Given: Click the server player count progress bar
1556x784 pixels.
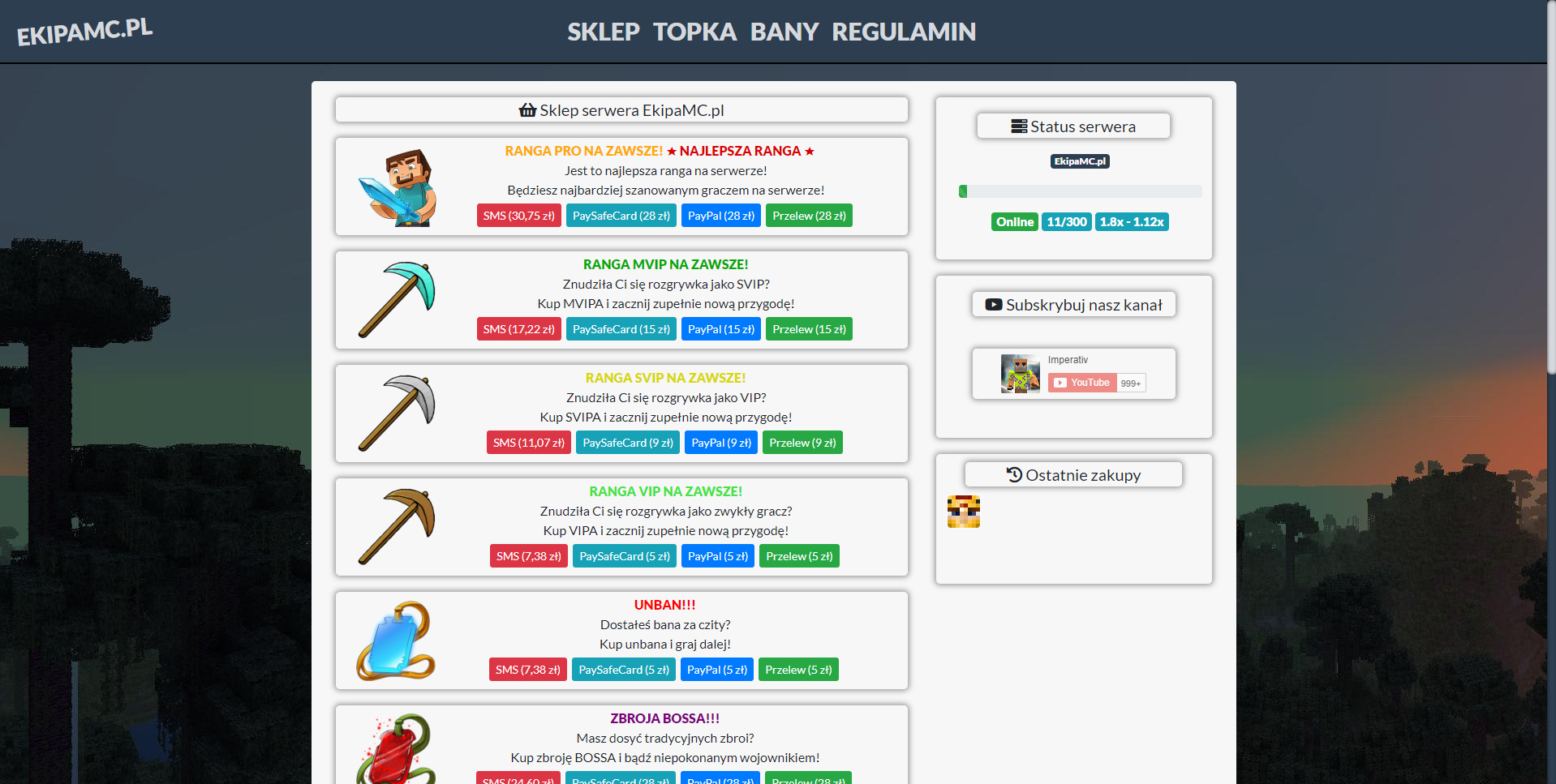Looking at the screenshot, I should [x=1080, y=191].
